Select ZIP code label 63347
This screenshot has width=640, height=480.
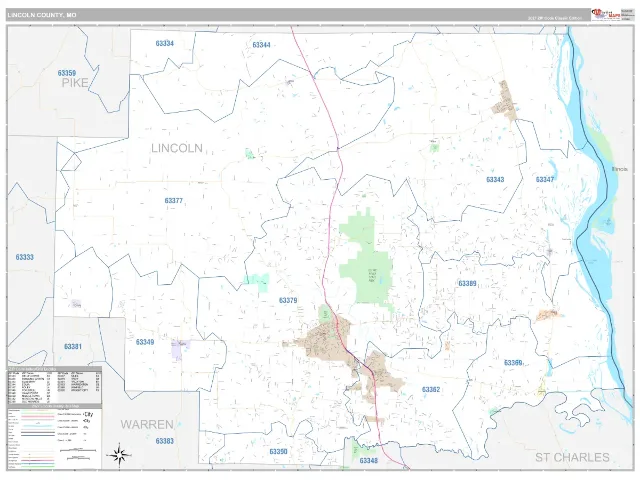(x=545, y=180)
